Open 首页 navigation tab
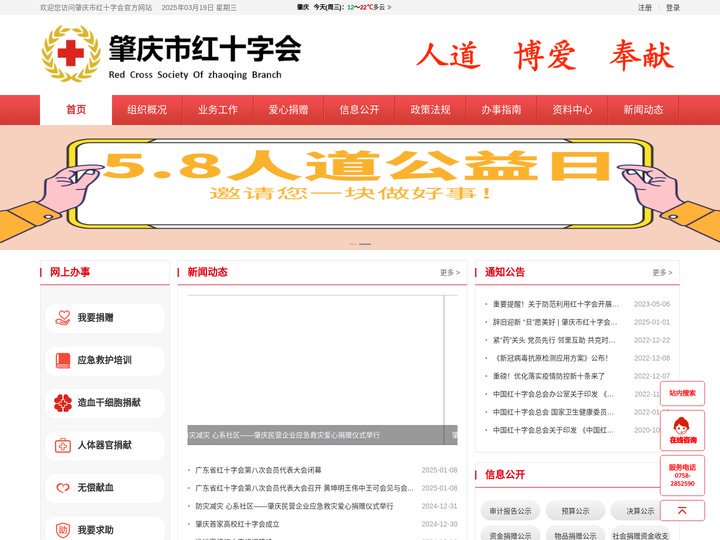This screenshot has height=540, width=720. click(76, 110)
